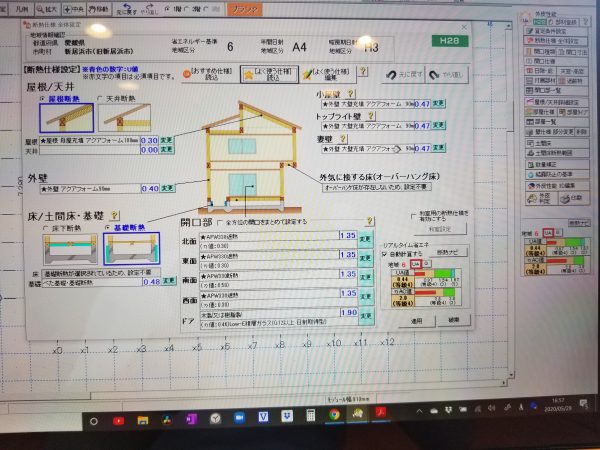600x450 pixels.
Task: Open help icon in 開口部 section
Action: 369,221
